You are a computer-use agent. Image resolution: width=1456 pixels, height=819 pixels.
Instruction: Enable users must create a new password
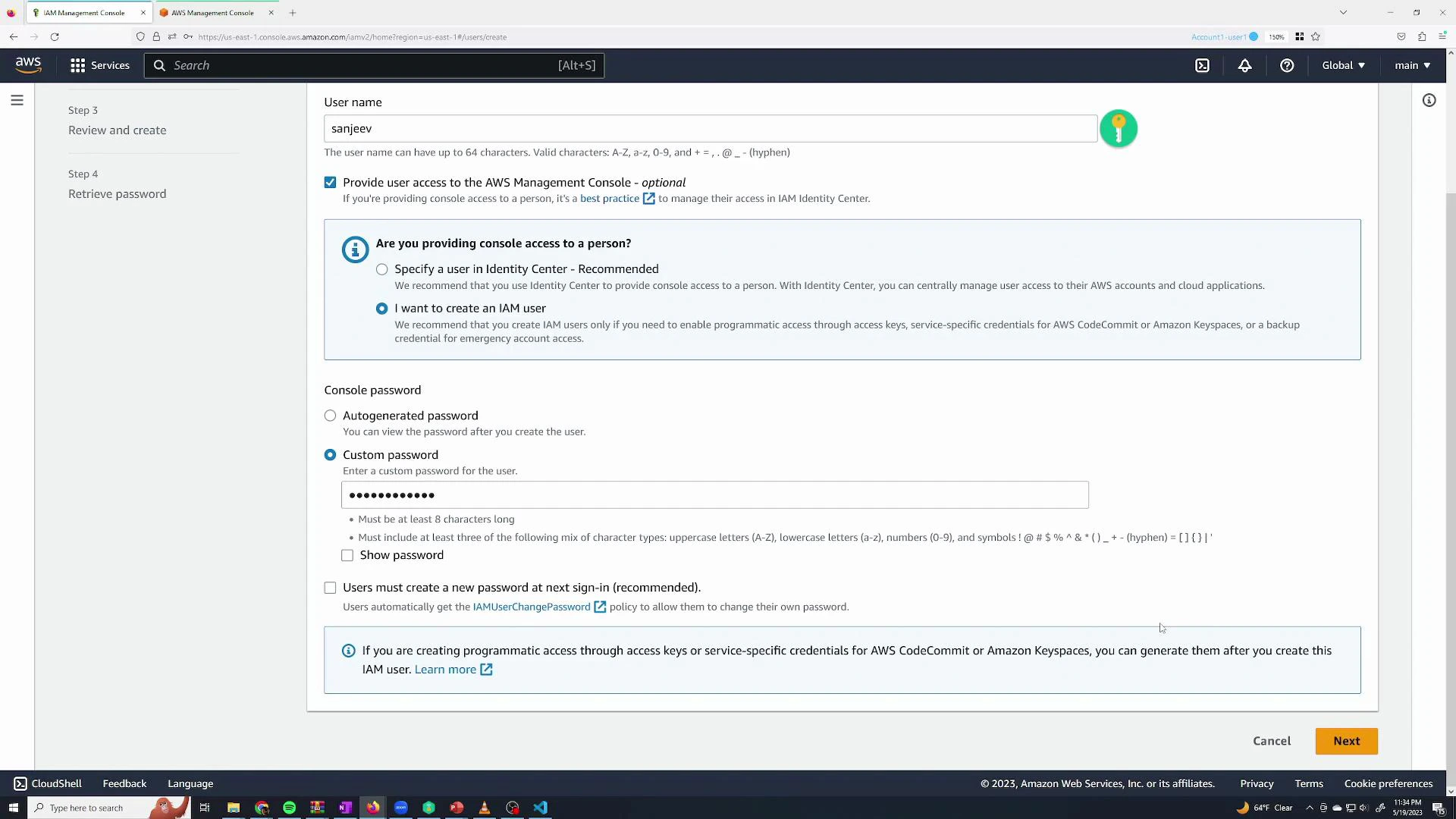pos(330,588)
